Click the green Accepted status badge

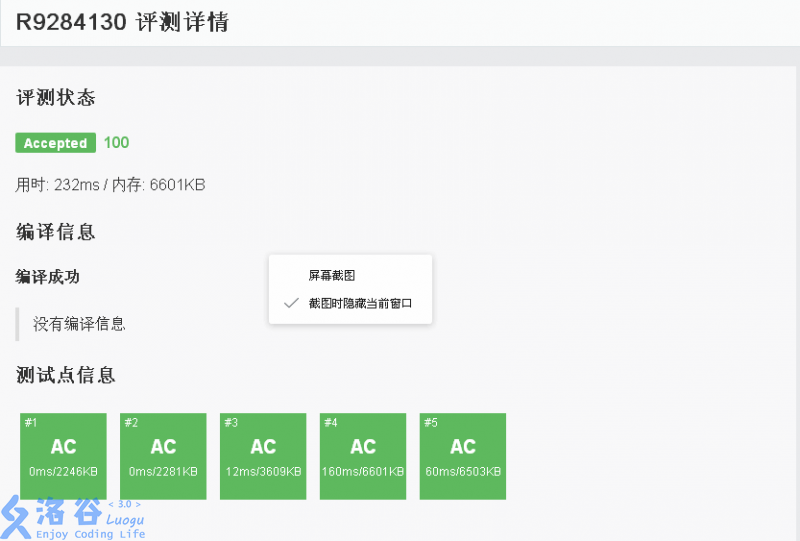(55, 143)
